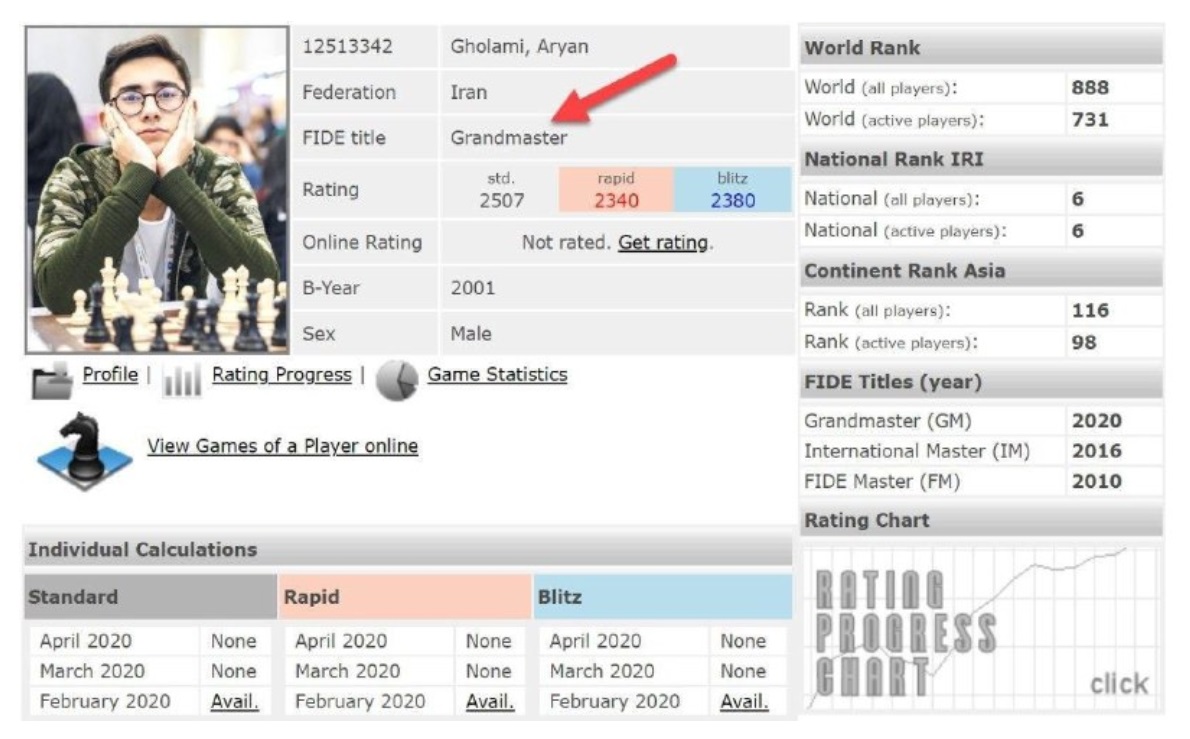Click the name Gholami, Aryan
This screenshot has height=739, width=1190.
[519, 47]
